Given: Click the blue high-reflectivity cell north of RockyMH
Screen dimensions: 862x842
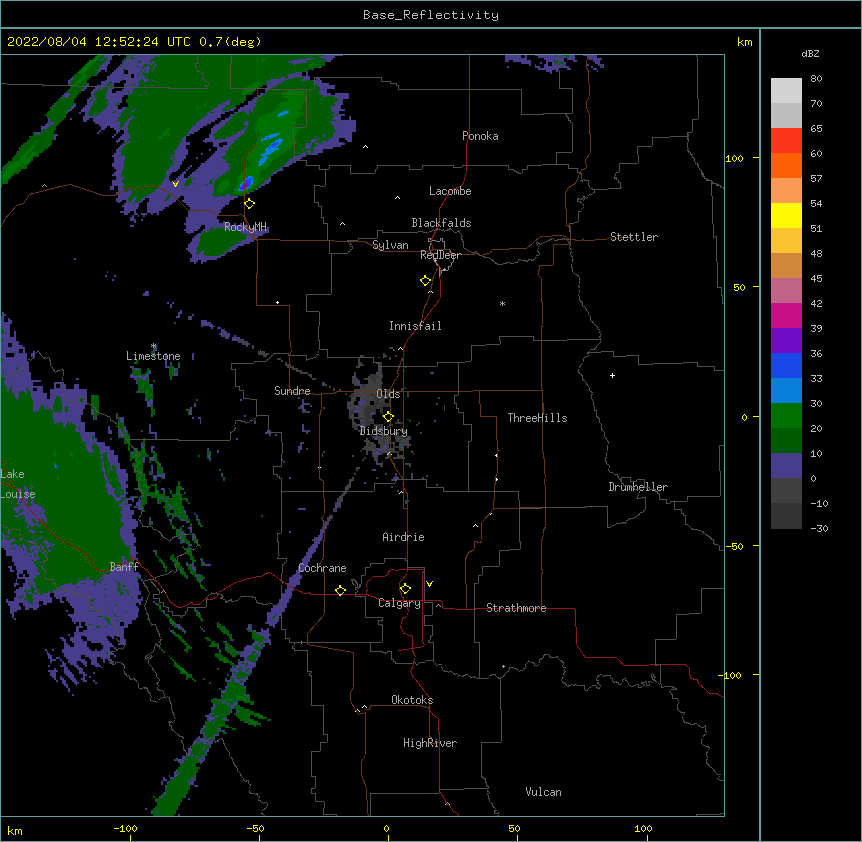Looking at the screenshot, I should pos(246,183).
